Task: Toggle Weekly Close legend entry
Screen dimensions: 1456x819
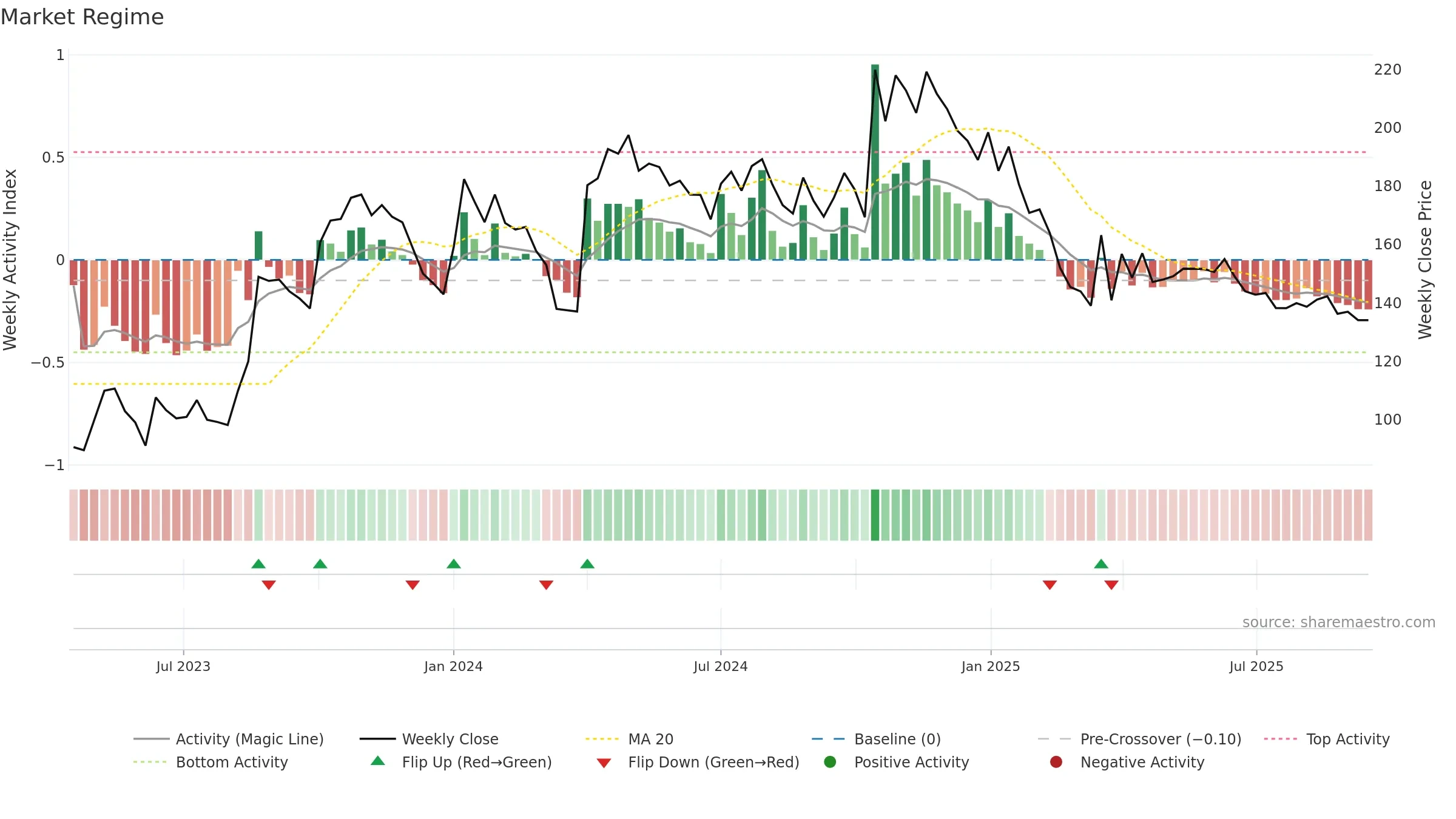Action: (429, 739)
